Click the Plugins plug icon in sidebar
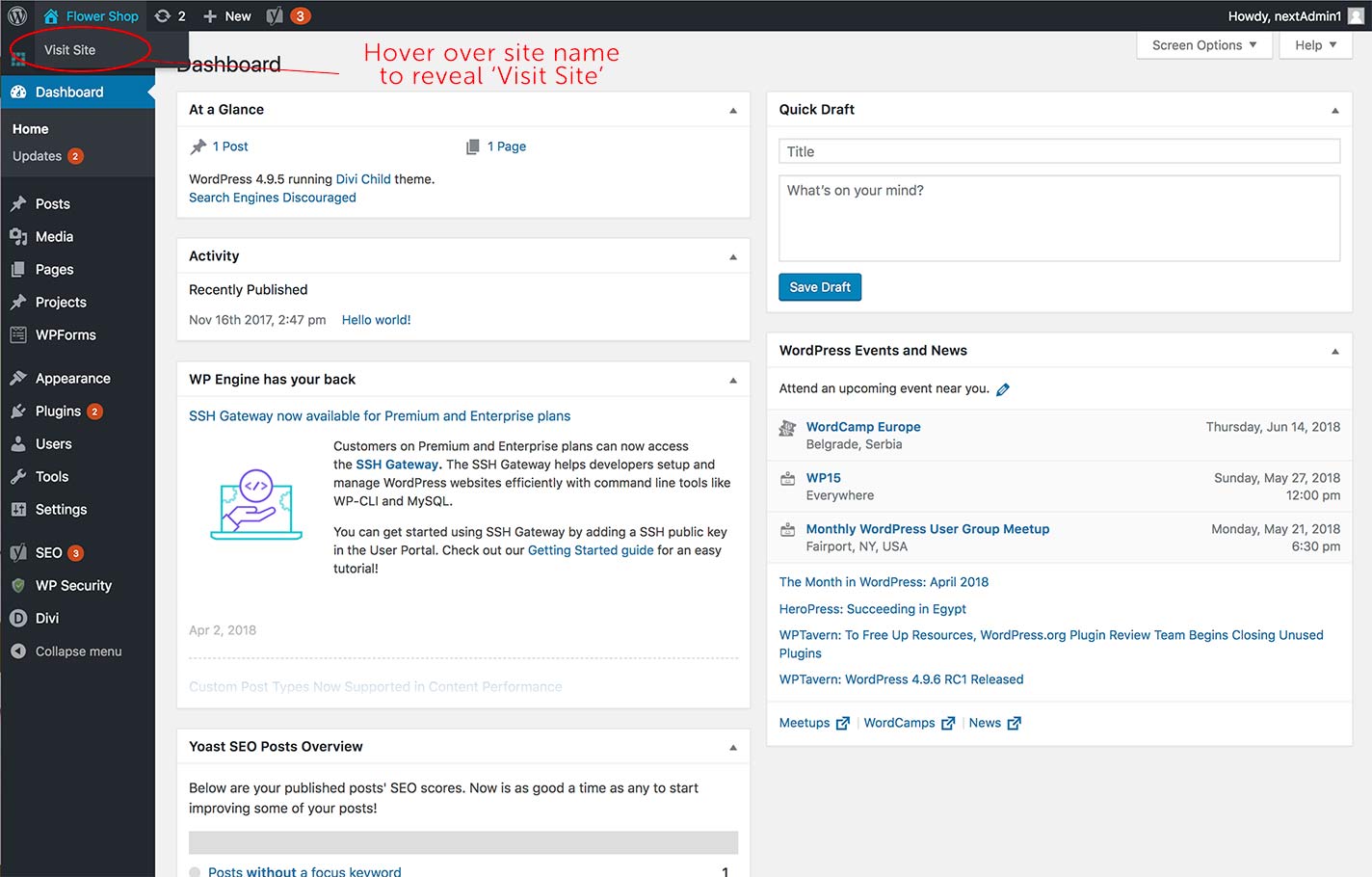 click(x=18, y=411)
